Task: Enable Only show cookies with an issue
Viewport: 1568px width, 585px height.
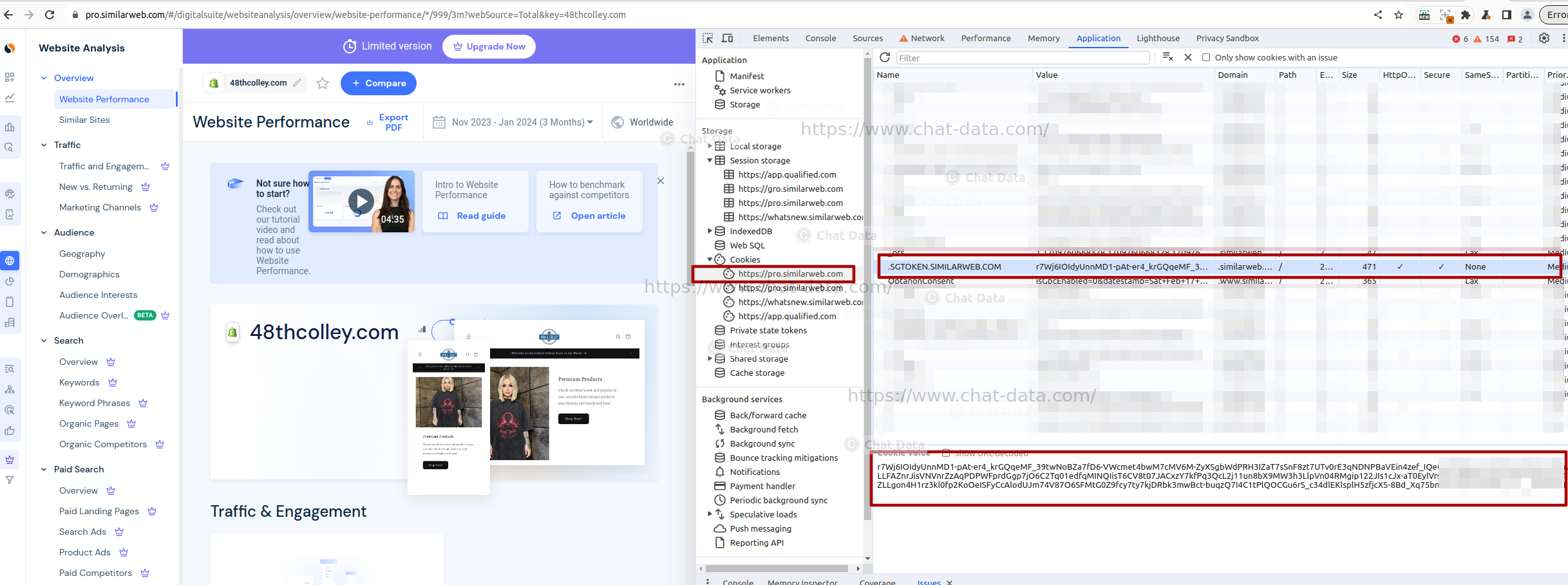Action: pyautogui.click(x=1206, y=57)
